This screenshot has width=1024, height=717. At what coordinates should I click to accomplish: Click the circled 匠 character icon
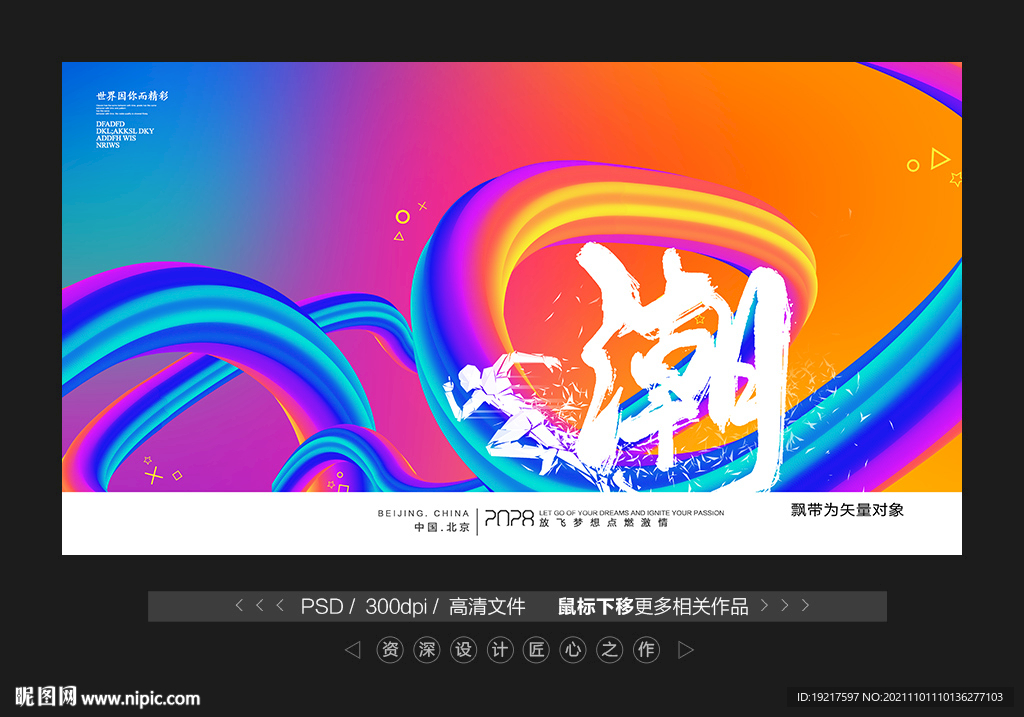tap(536, 650)
